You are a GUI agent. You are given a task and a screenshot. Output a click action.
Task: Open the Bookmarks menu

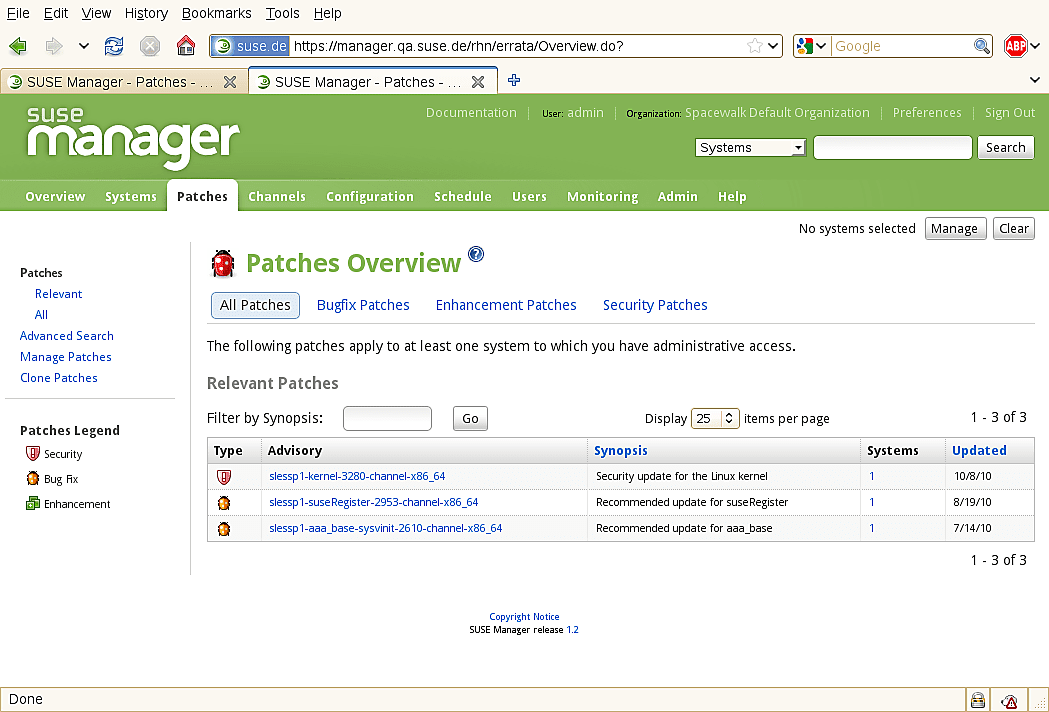tap(217, 13)
